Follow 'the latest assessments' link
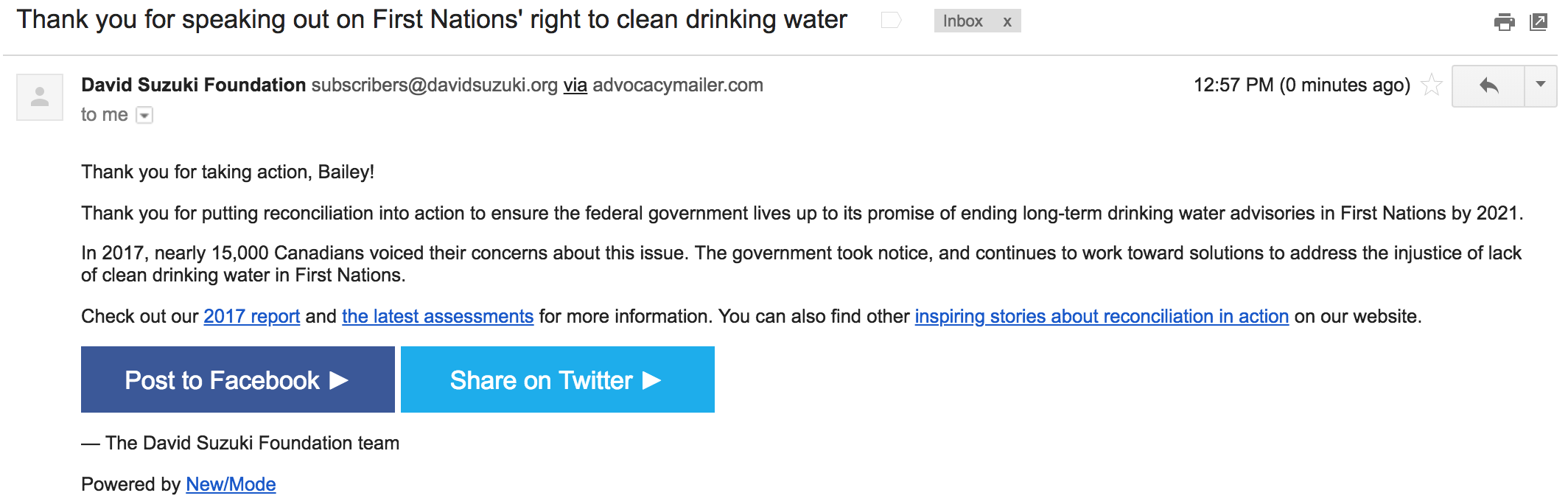 438,317
